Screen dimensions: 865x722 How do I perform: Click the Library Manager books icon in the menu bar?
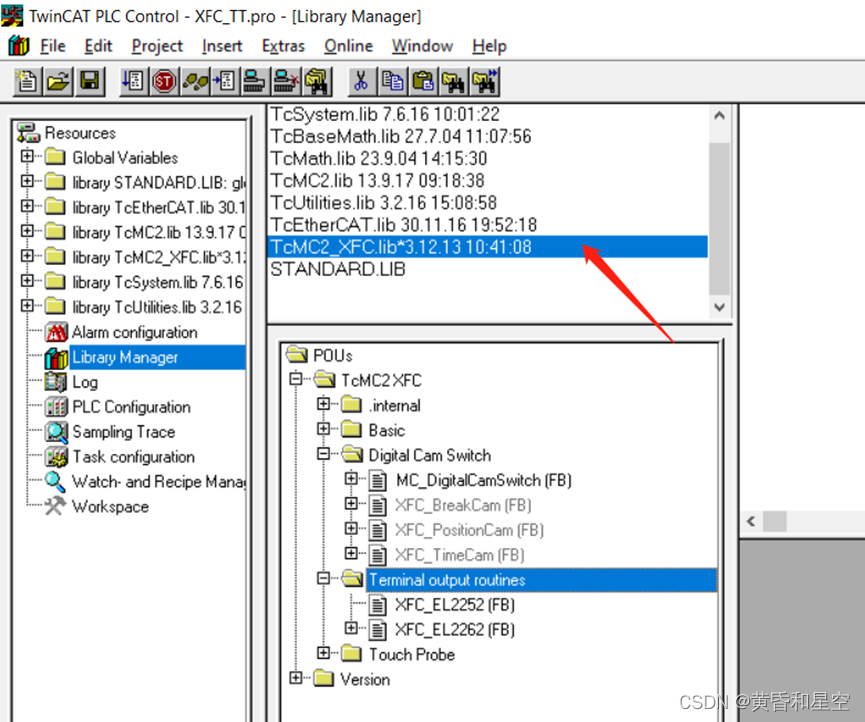point(18,45)
